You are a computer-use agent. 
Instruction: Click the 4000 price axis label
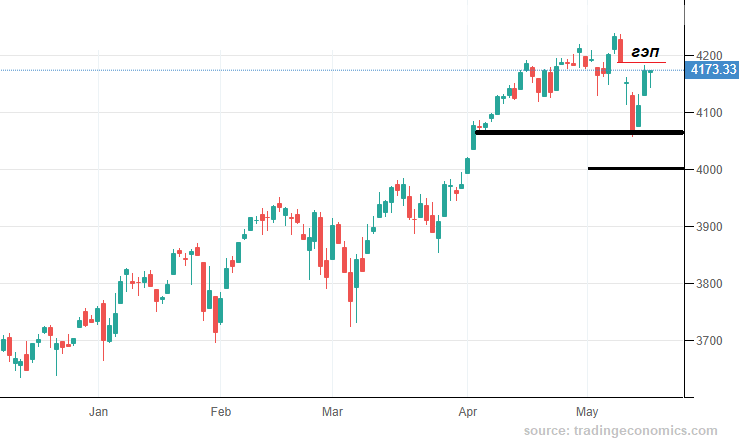[x=709, y=170]
